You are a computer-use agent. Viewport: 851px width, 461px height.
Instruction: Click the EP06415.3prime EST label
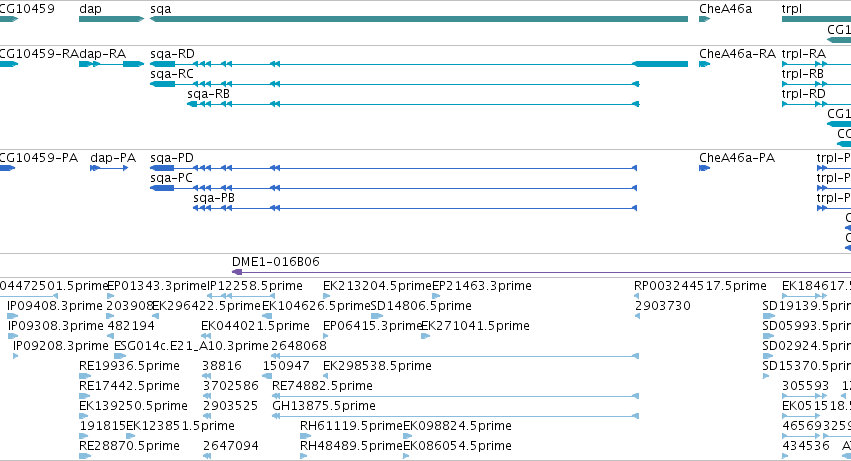[x=372, y=326]
